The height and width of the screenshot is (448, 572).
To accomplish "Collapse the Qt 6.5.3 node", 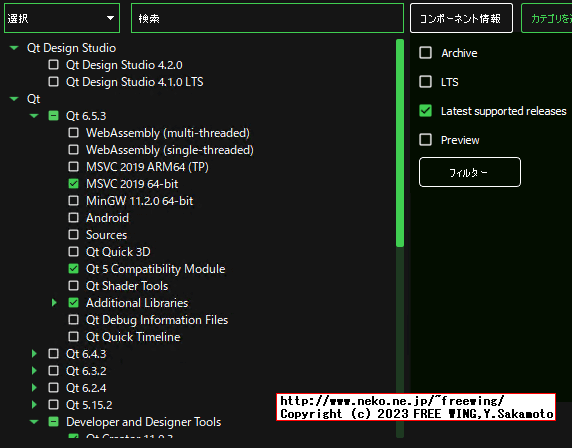I will pyautogui.click(x=34, y=116).
